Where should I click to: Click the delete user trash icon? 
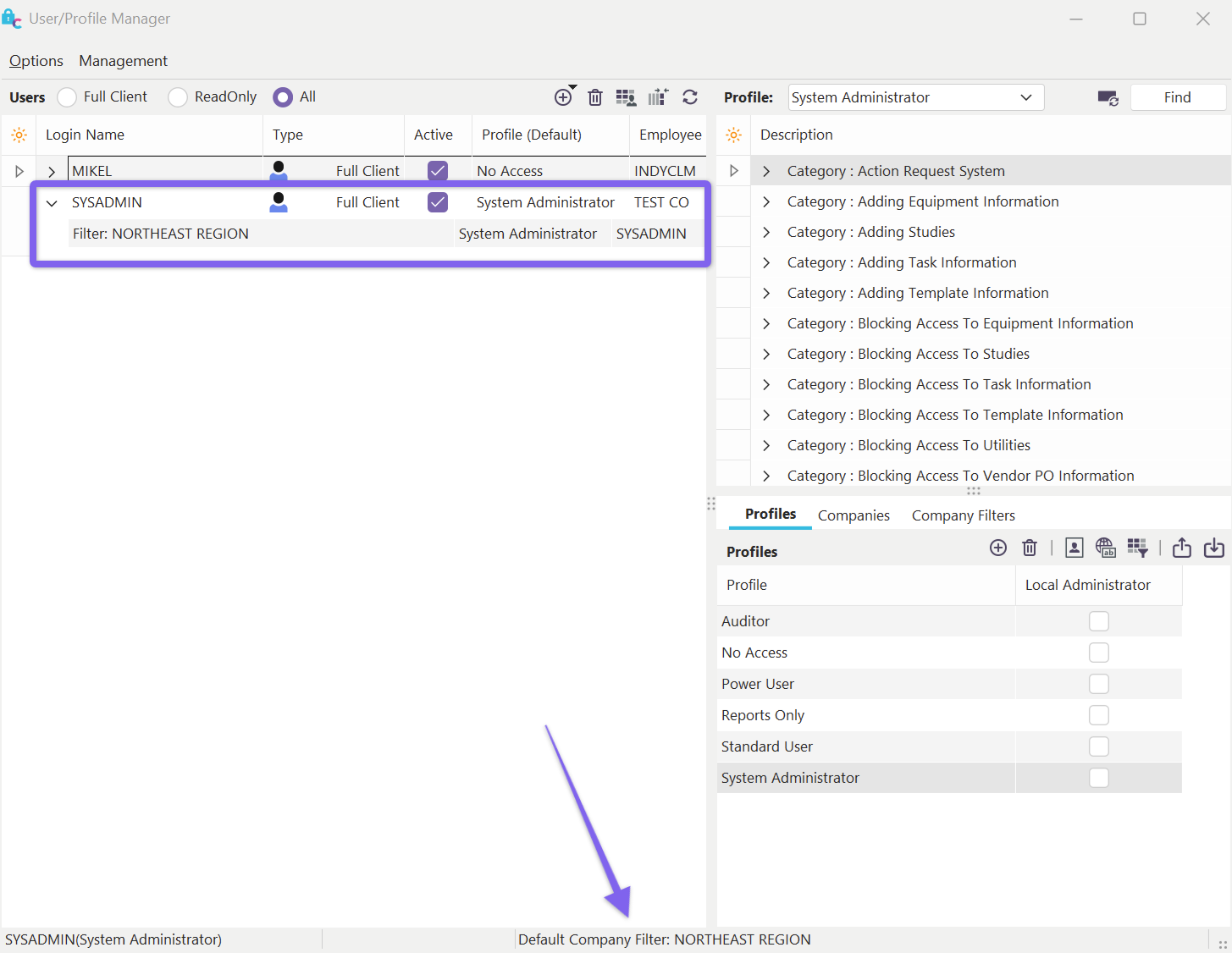click(x=595, y=97)
